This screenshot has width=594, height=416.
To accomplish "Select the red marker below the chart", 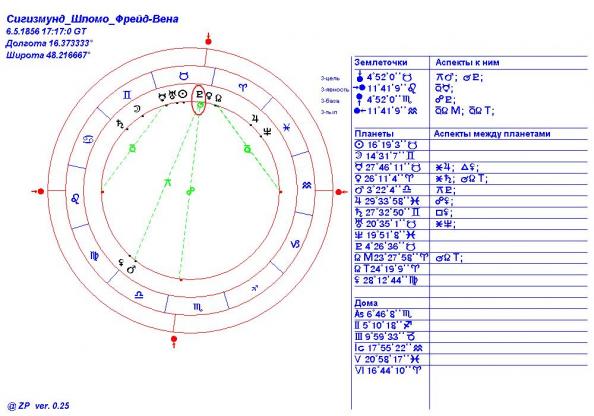I will 174,340.
